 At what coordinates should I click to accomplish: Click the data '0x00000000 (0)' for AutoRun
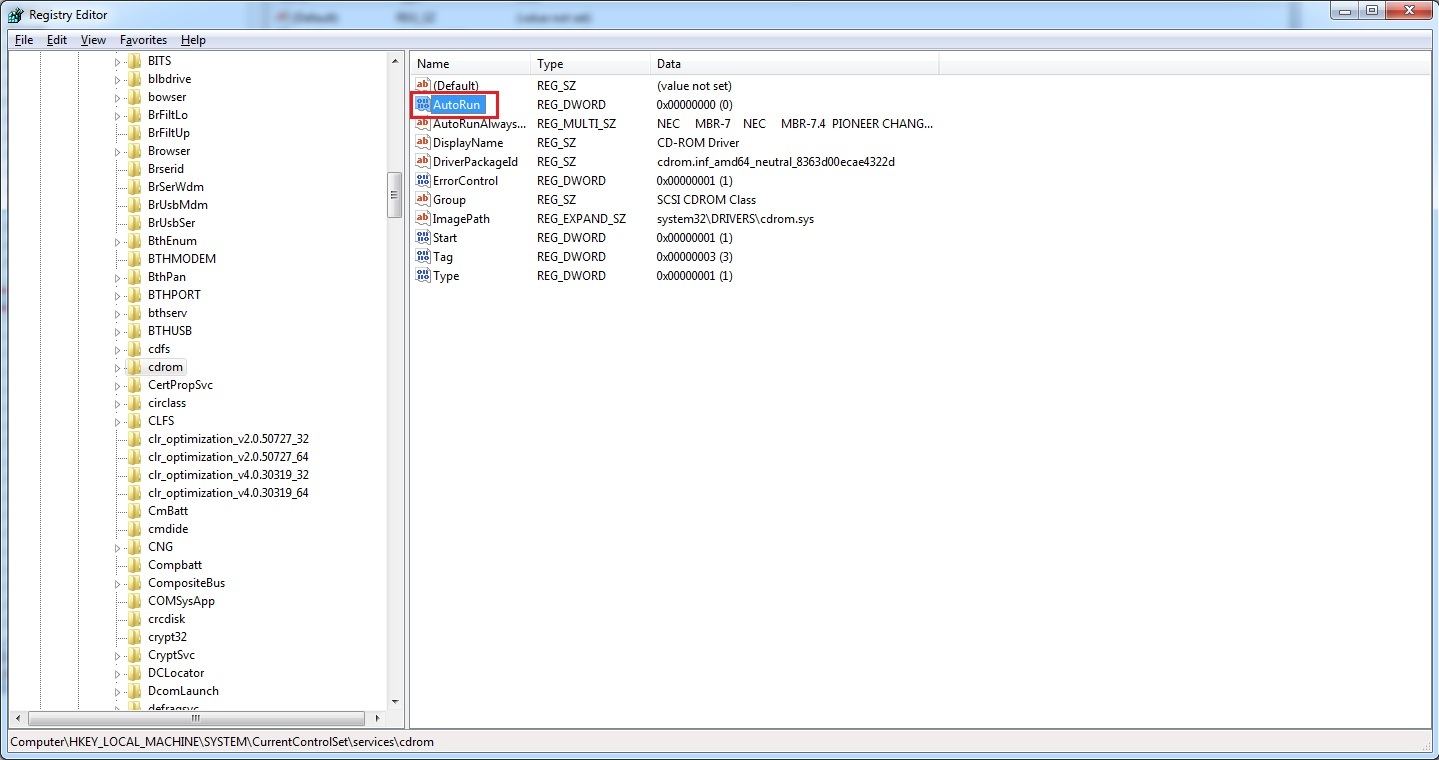694,105
